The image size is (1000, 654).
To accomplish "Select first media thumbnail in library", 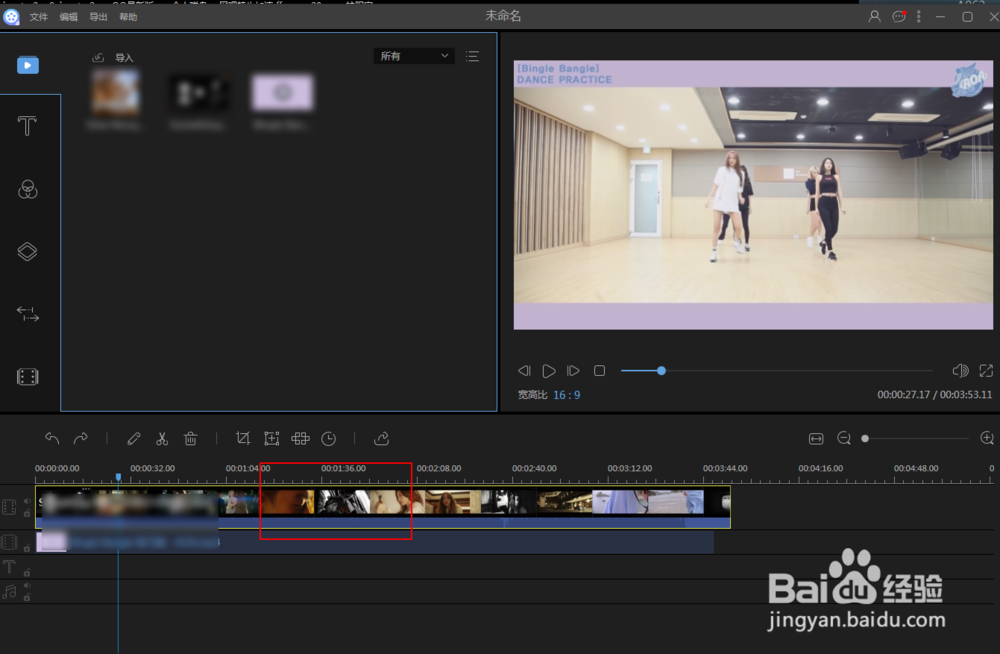I will 115,93.
